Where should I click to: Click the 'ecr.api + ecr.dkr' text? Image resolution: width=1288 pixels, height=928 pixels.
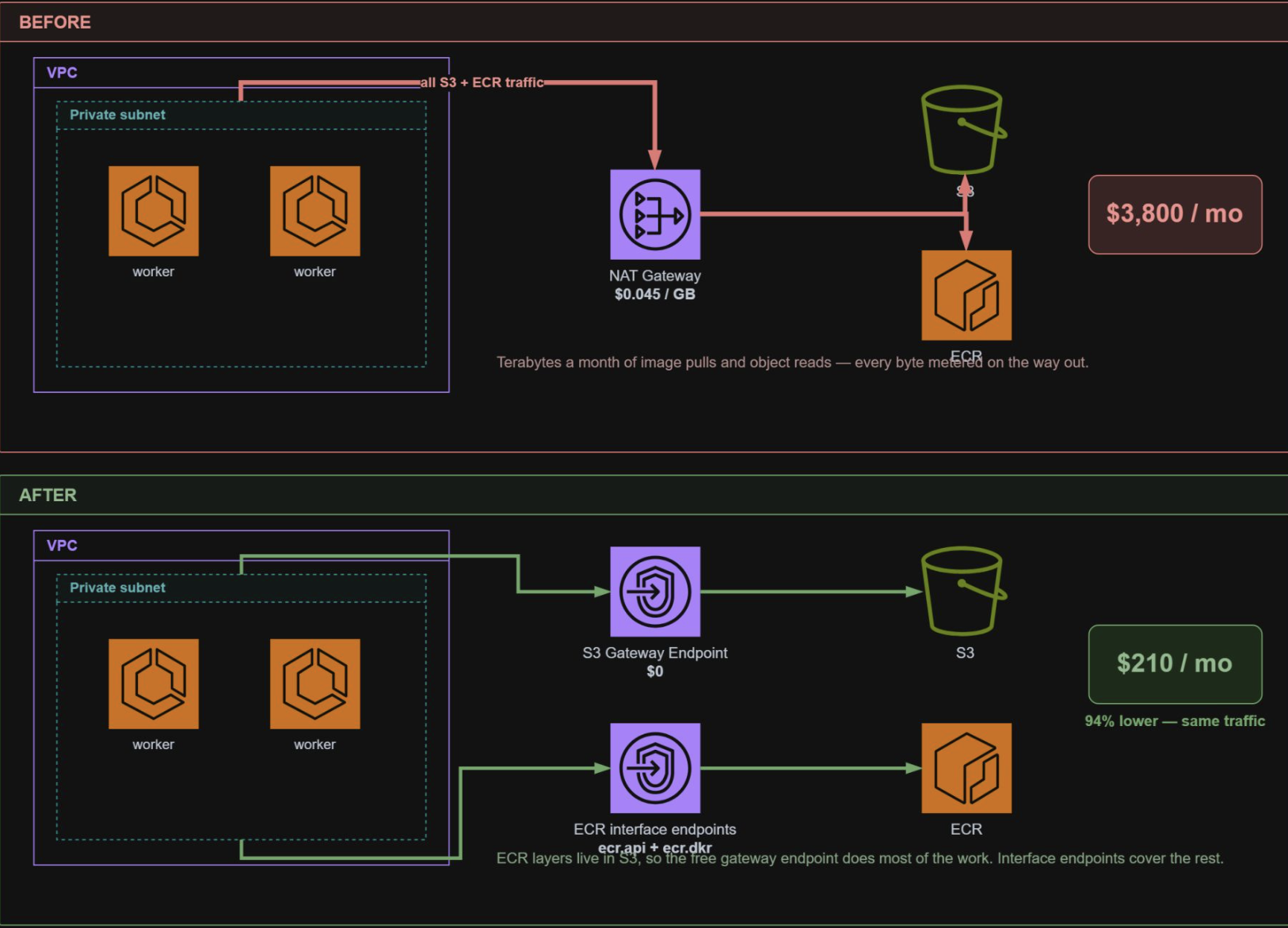point(655,848)
